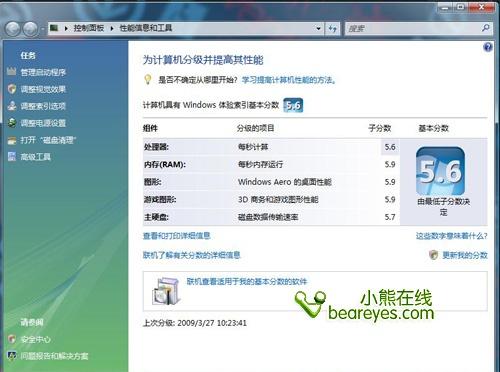Open 安全中心 under See also

pyautogui.click(x=36, y=339)
